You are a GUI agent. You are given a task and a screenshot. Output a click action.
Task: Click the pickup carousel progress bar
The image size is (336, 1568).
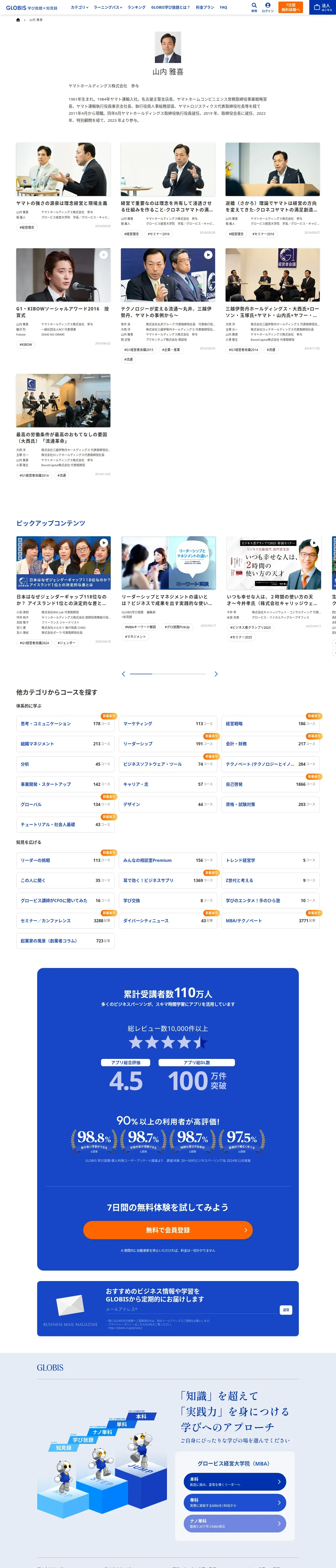[168, 674]
